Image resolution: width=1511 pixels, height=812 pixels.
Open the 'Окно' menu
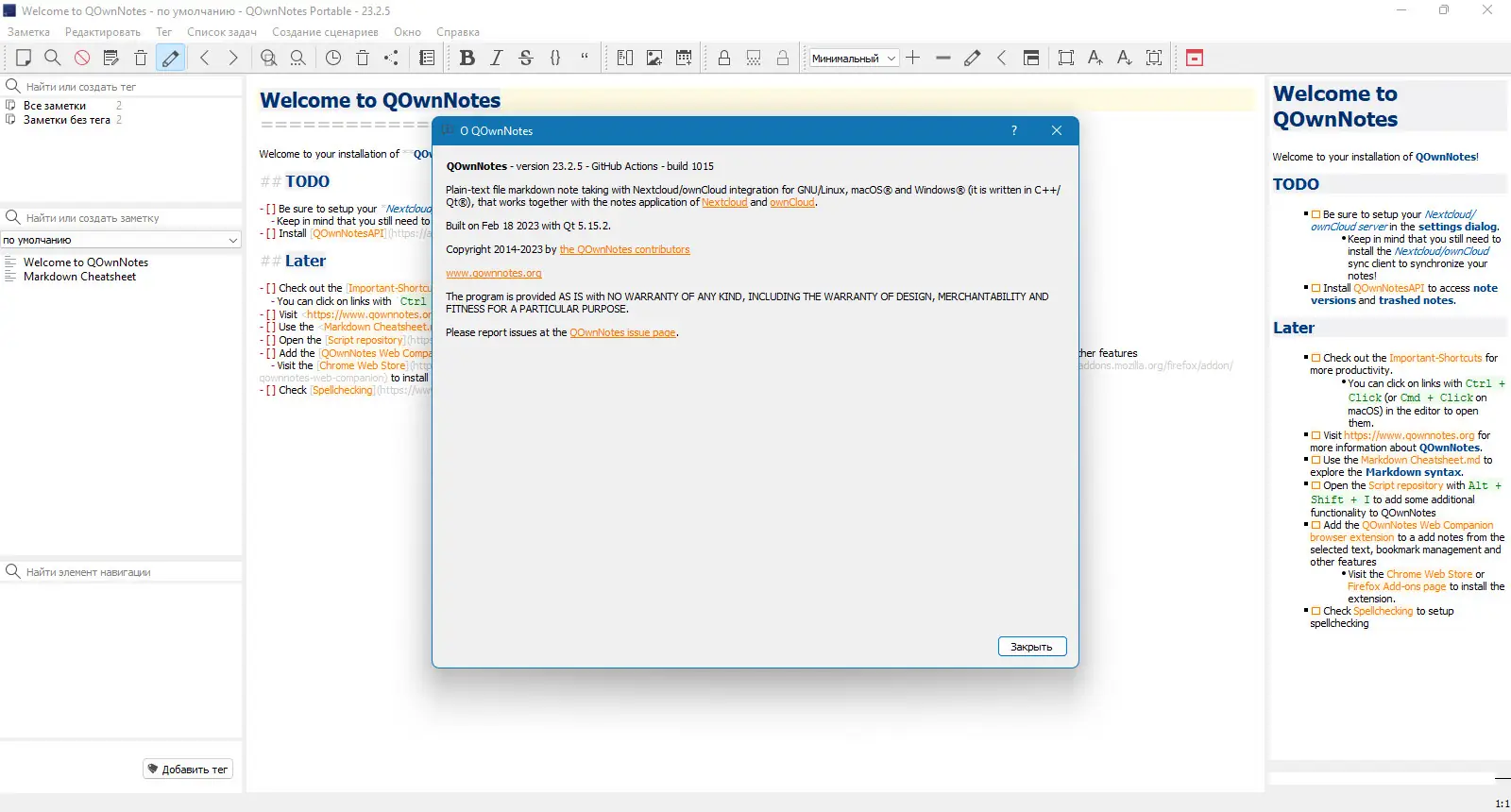pos(407,32)
